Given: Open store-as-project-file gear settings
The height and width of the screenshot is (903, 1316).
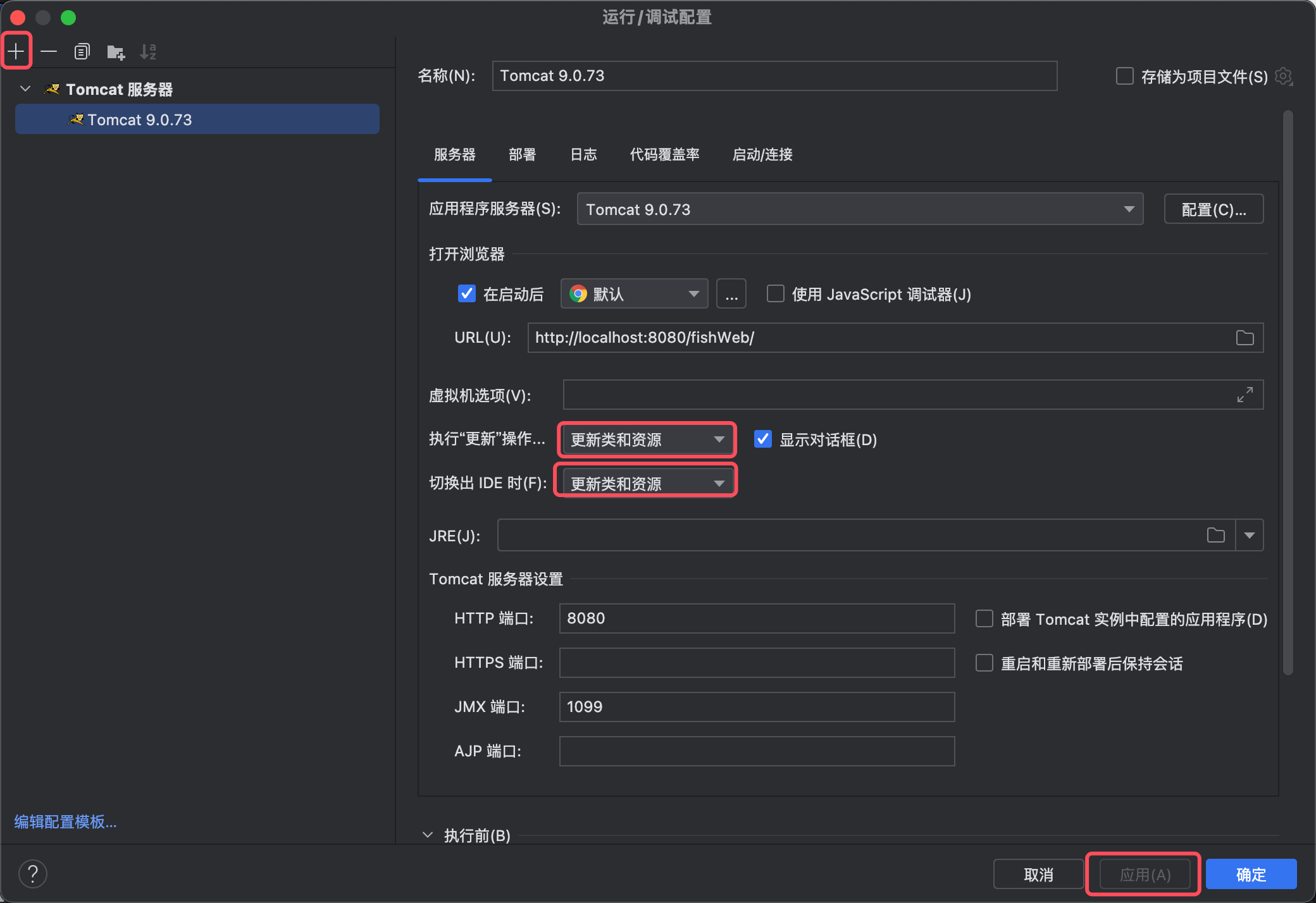Looking at the screenshot, I should [x=1284, y=77].
